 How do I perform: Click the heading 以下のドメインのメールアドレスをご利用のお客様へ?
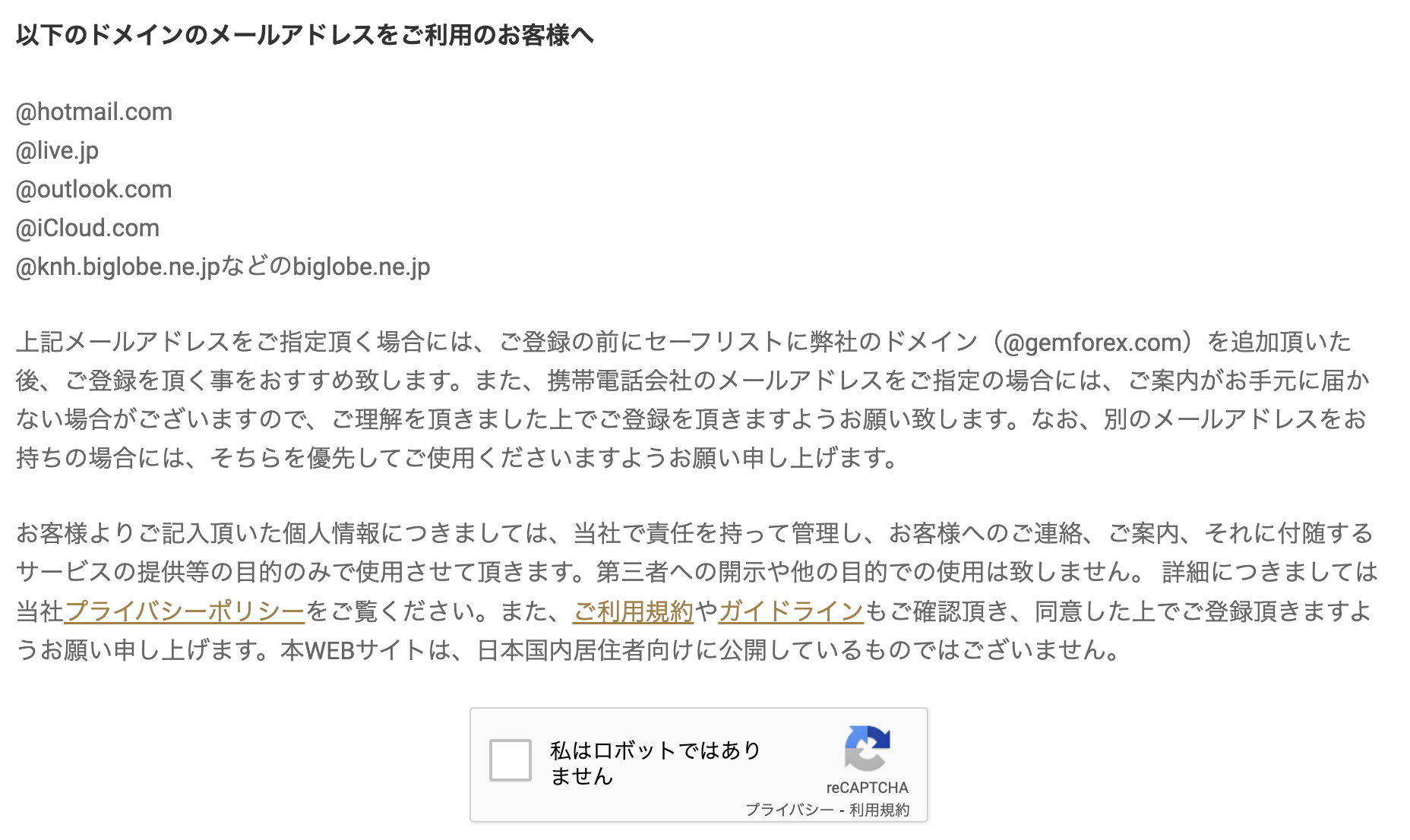(305, 36)
